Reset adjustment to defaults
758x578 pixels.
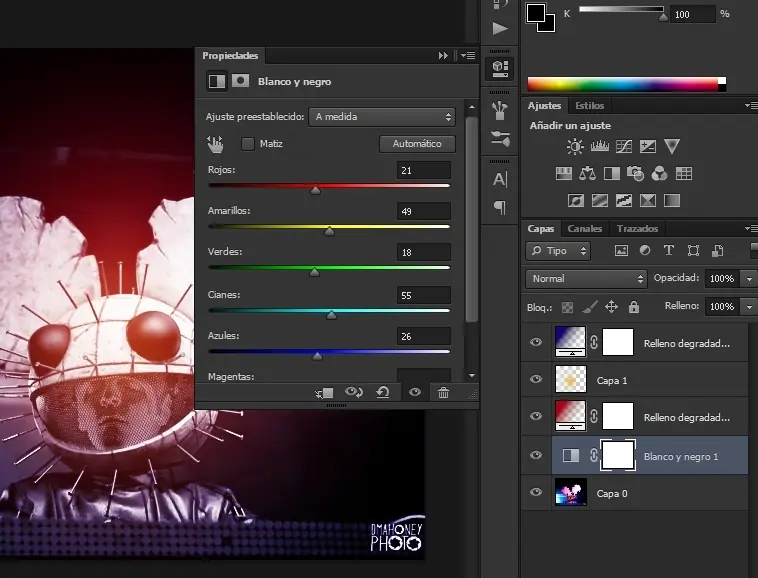383,392
